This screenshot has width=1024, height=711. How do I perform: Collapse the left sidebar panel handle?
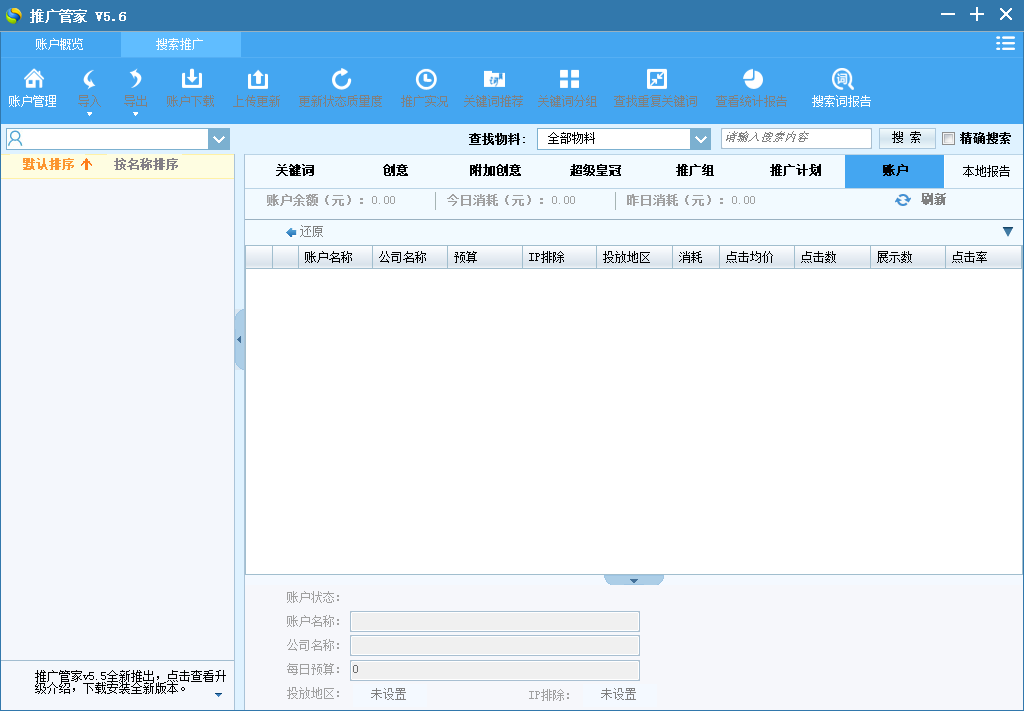[x=239, y=340]
